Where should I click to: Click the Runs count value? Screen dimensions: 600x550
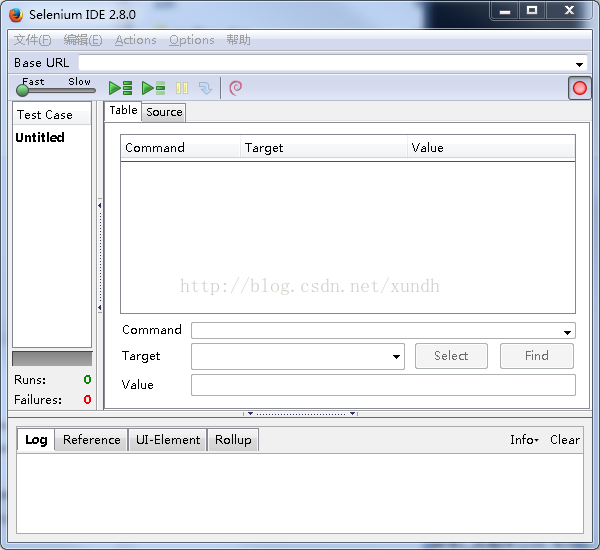click(x=87, y=380)
